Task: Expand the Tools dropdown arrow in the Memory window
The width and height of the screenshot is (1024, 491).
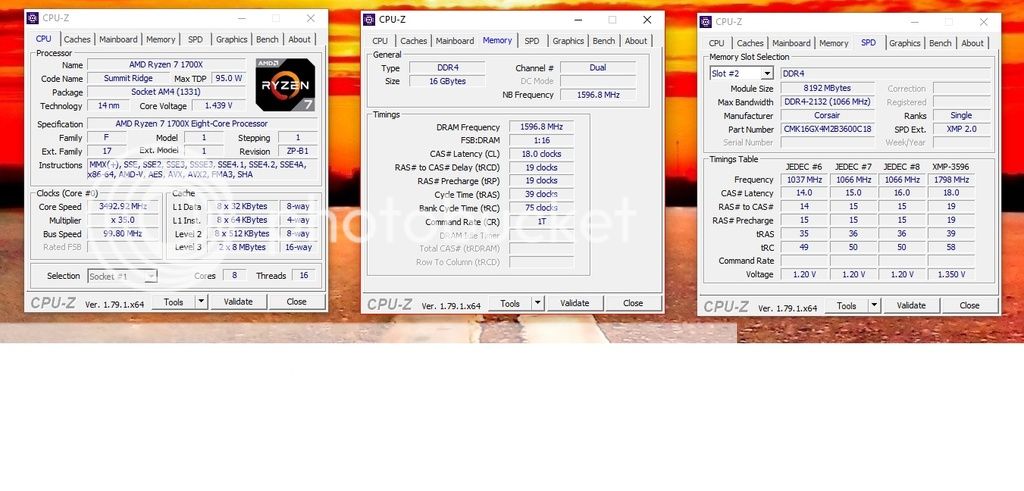Action: 537,303
